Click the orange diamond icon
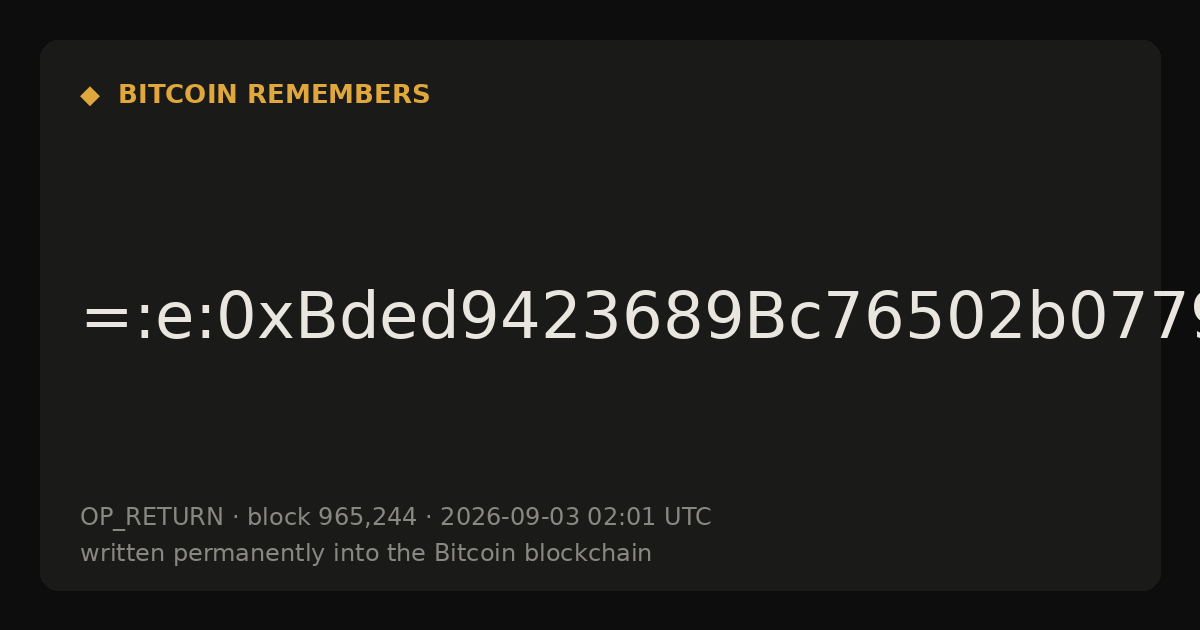This screenshot has width=1200, height=630. pos(90,96)
